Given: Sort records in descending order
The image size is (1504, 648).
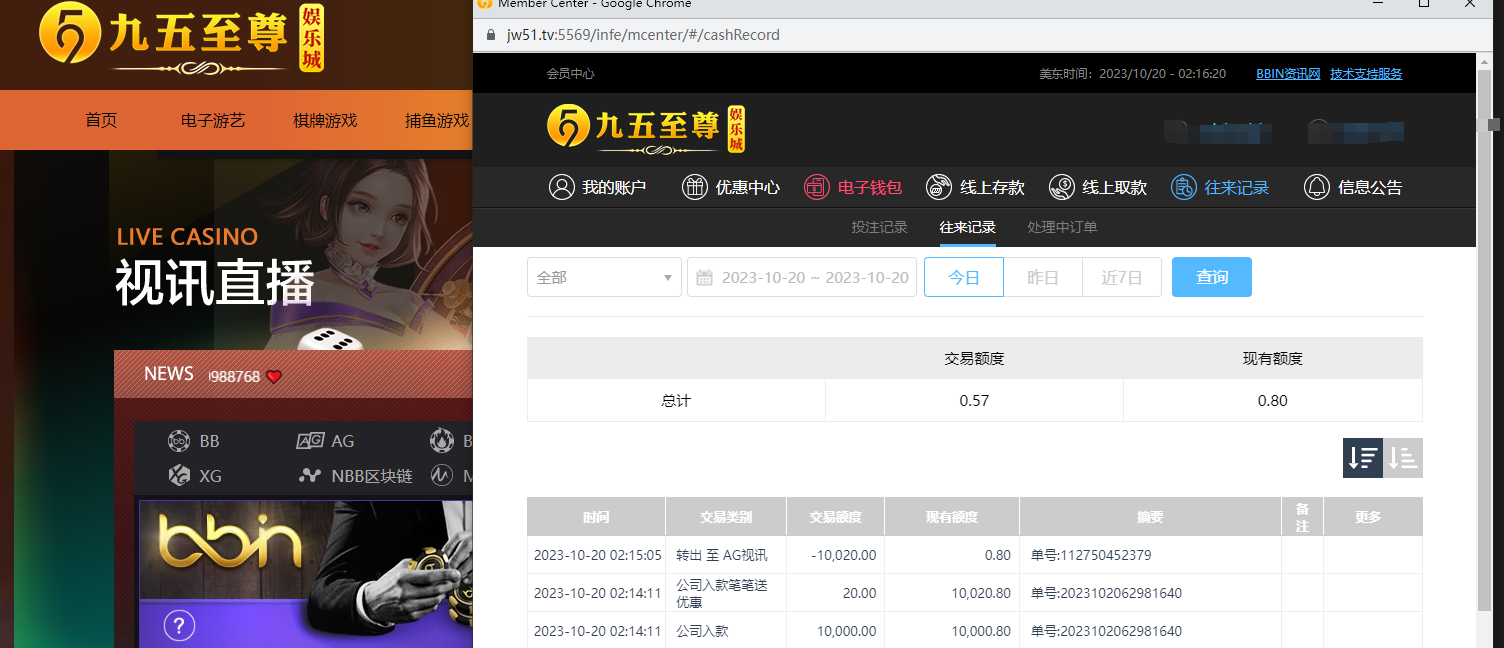Looking at the screenshot, I should (x=1362, y=458).
